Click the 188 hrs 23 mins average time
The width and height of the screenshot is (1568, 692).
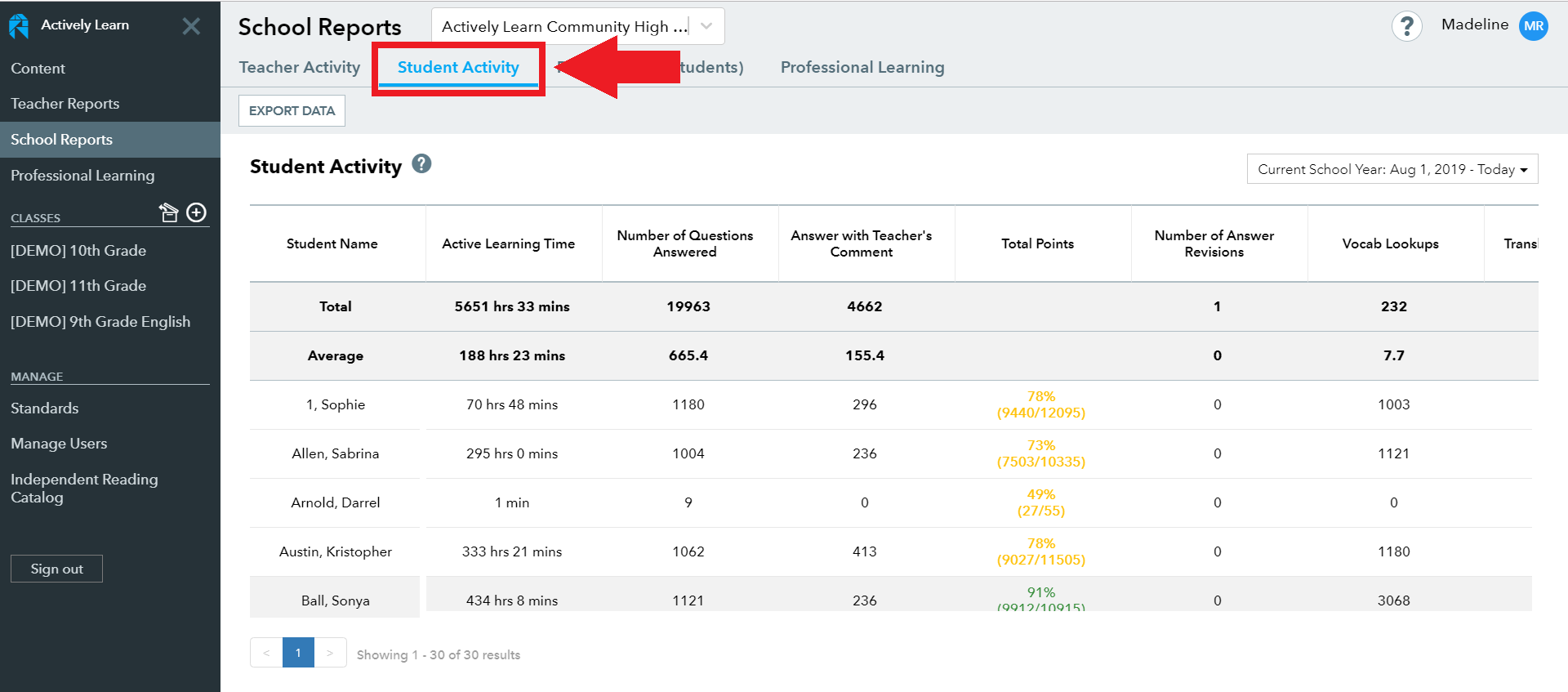512,355
